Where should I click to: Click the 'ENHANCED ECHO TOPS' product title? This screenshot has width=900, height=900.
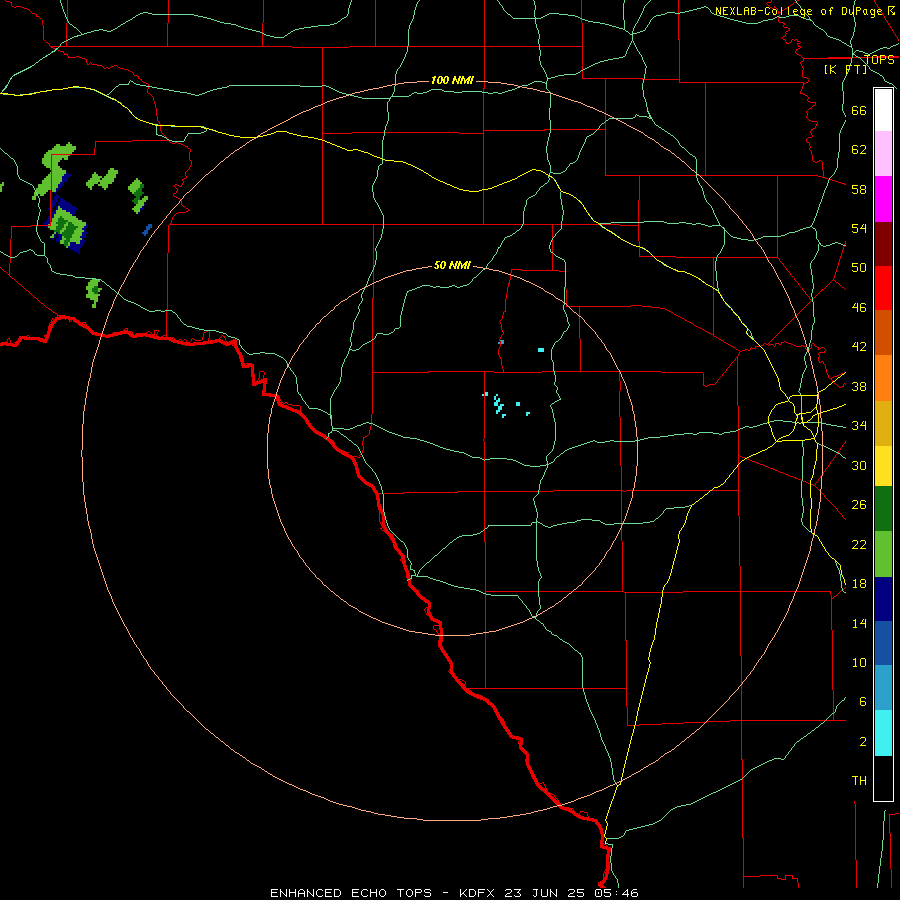point(351,893)
